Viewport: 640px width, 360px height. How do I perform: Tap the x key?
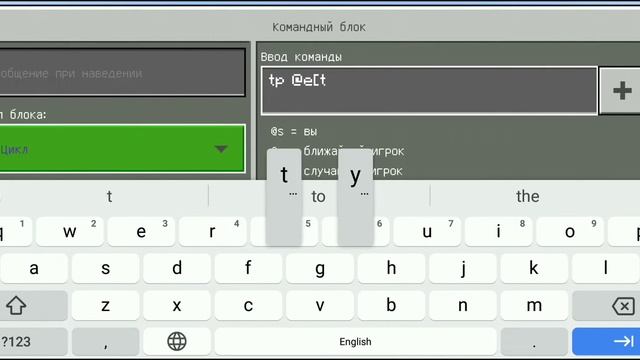pos(177,306)
